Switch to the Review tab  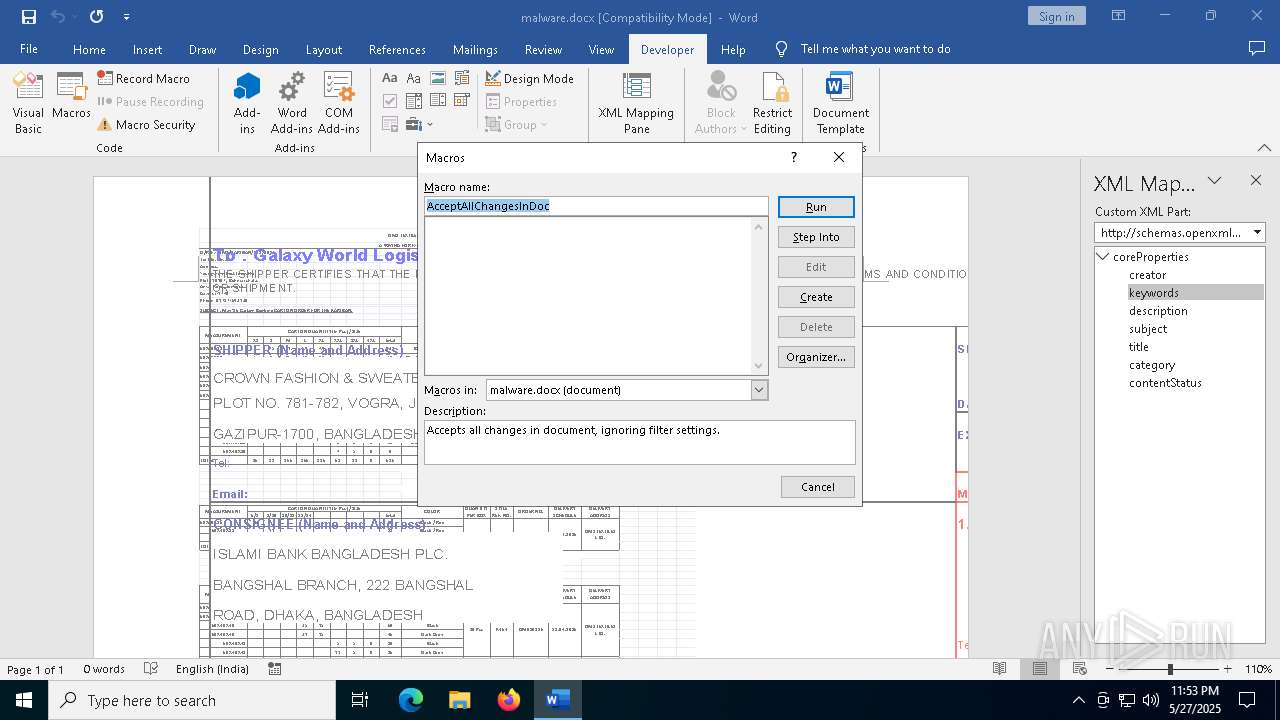tap(543, 49)
